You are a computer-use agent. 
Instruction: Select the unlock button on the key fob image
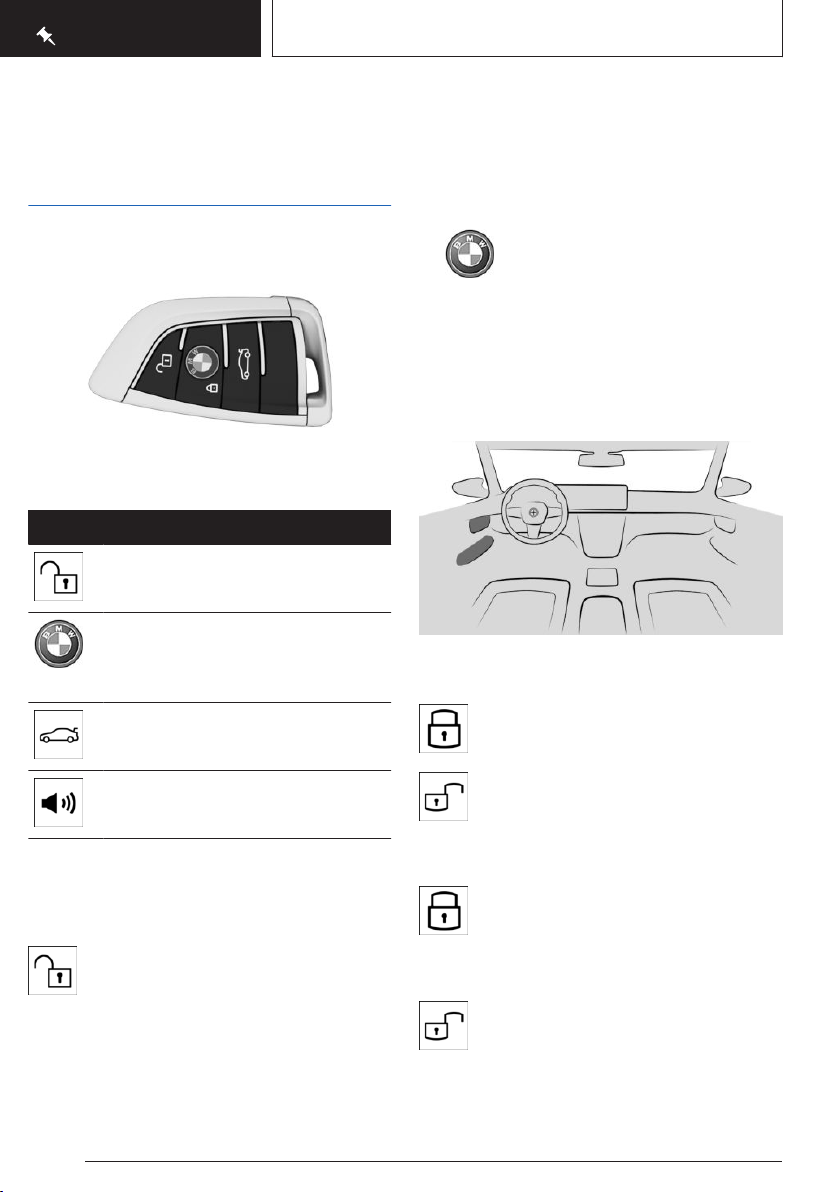point(163,363)
